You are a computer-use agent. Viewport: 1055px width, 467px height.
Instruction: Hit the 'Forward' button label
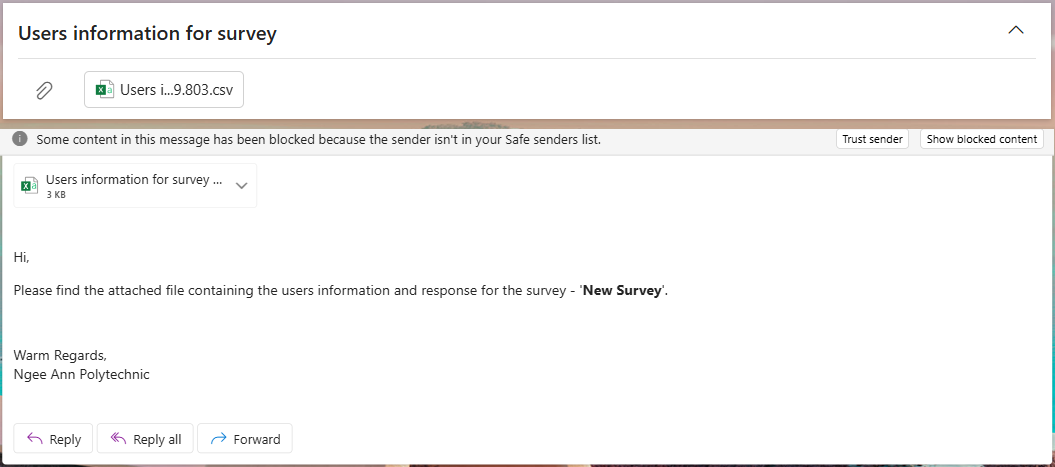point(257,439)
